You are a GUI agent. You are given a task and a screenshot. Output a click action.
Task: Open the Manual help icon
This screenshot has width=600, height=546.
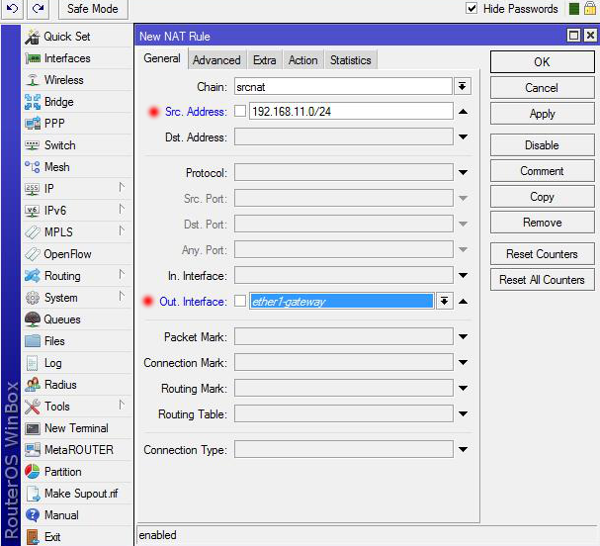(33, 515)
